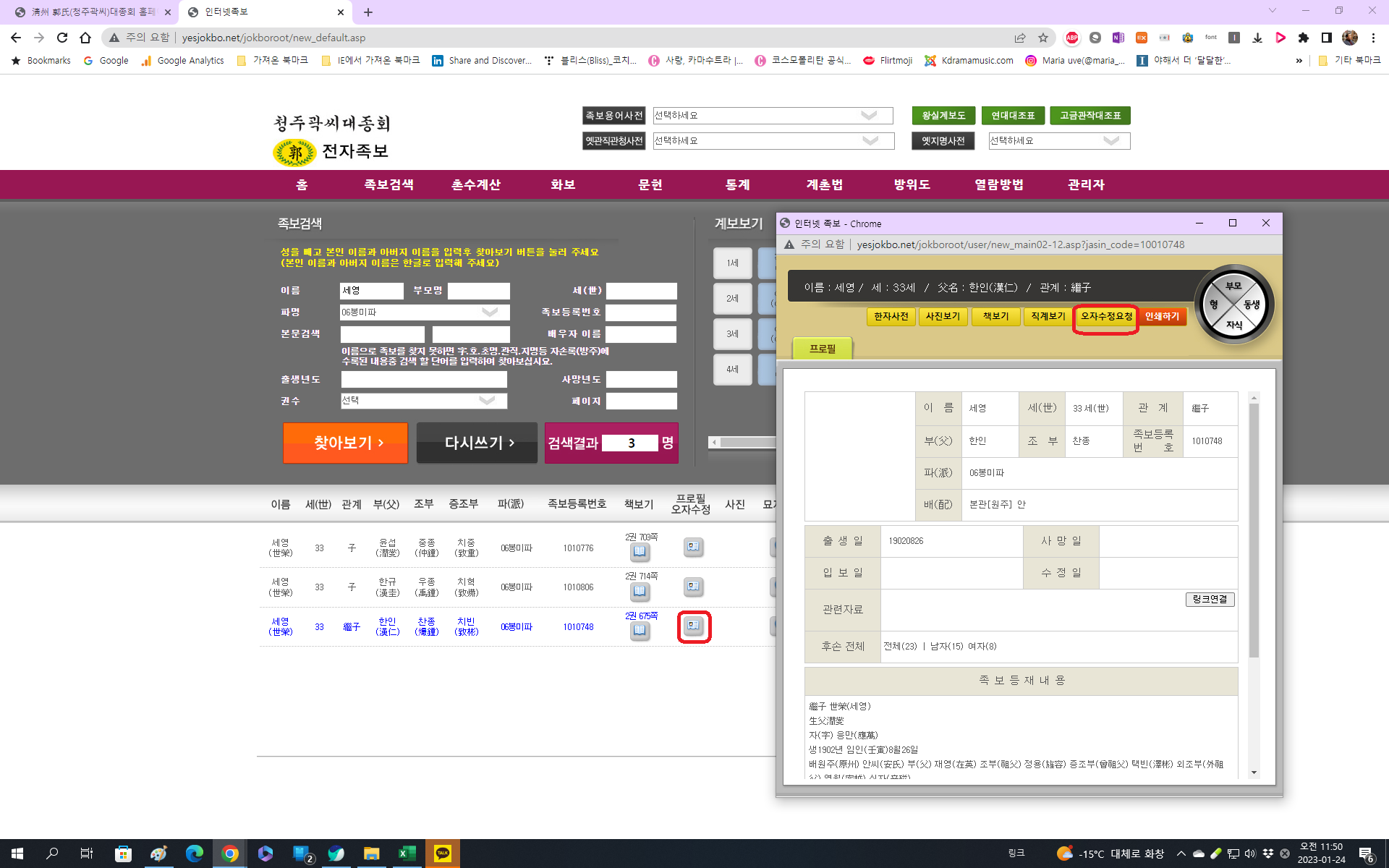The height and width of the screenshot is (868, 1389).
Task: Click the popup vertical scrollbar
Action: point(1254,528)
